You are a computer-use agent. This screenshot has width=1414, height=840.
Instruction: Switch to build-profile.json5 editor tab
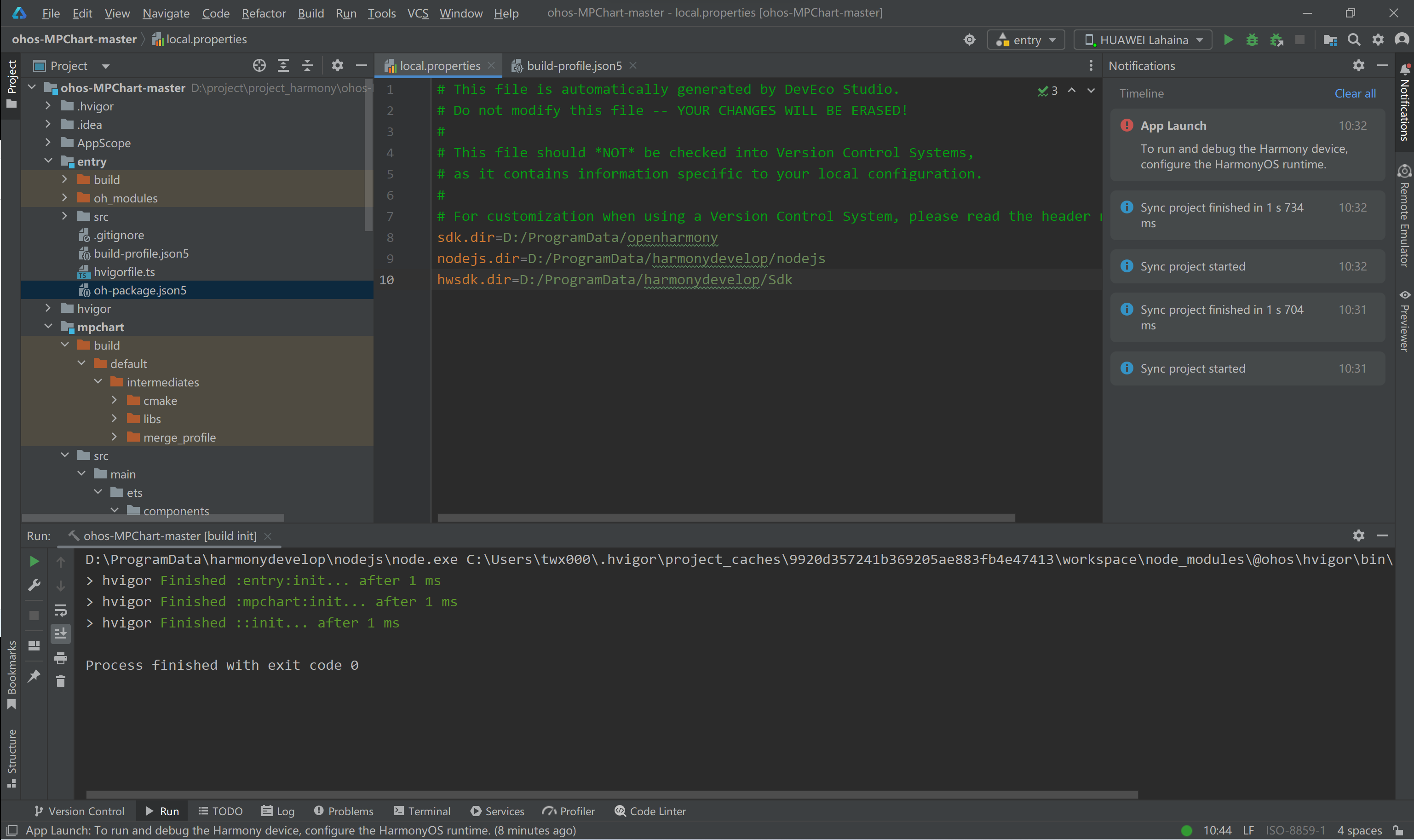click(x=574, y=66)
